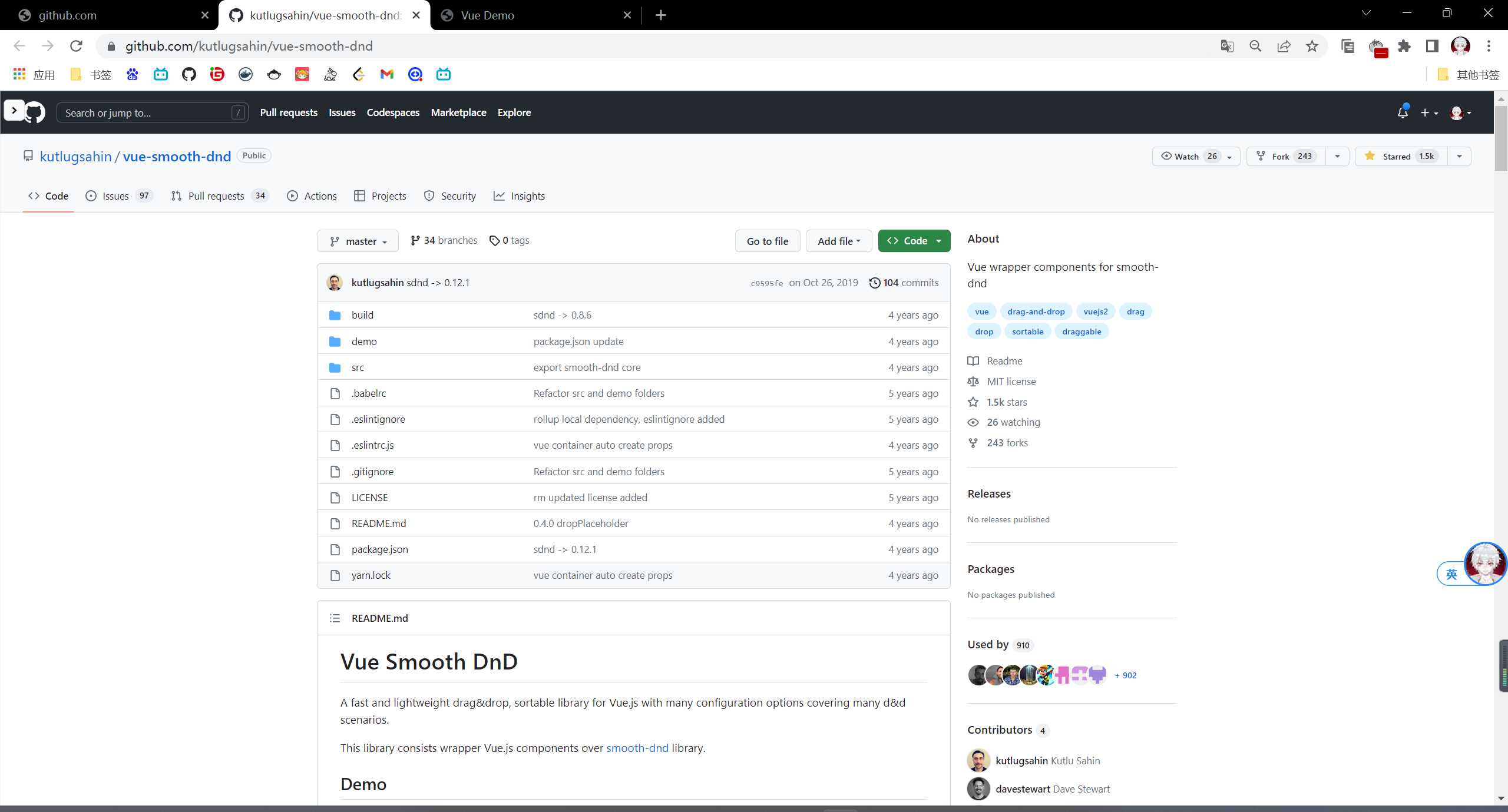Click the Google Translate icon in the address bar

coord(1227,46)
